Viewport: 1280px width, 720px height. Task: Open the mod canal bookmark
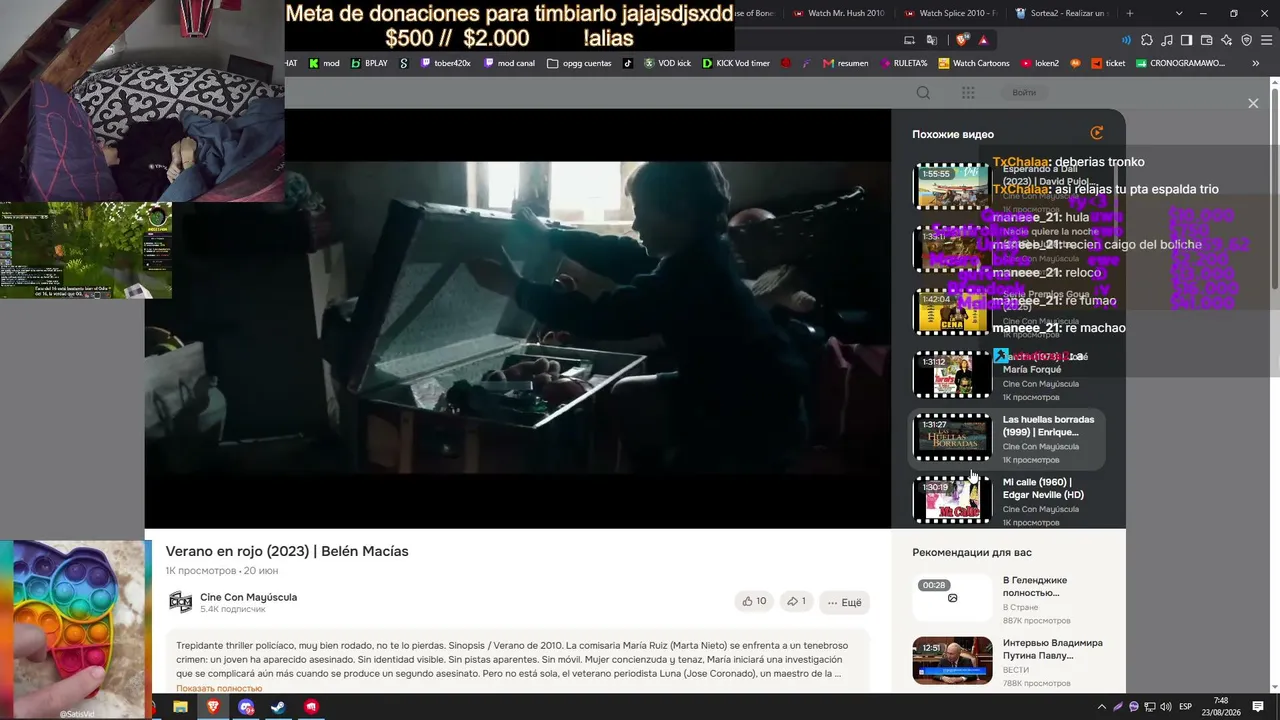(x=509, y=63)
